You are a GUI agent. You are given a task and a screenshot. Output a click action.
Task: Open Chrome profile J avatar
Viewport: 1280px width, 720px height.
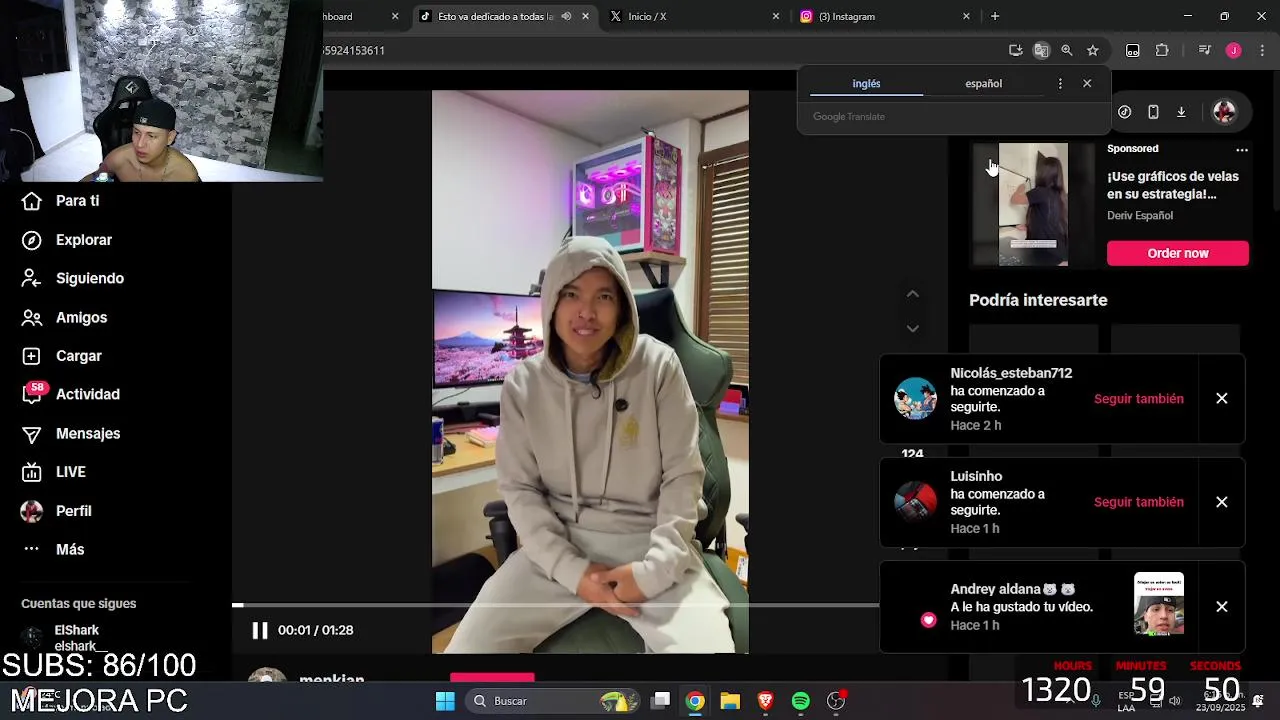[1233, 50]
